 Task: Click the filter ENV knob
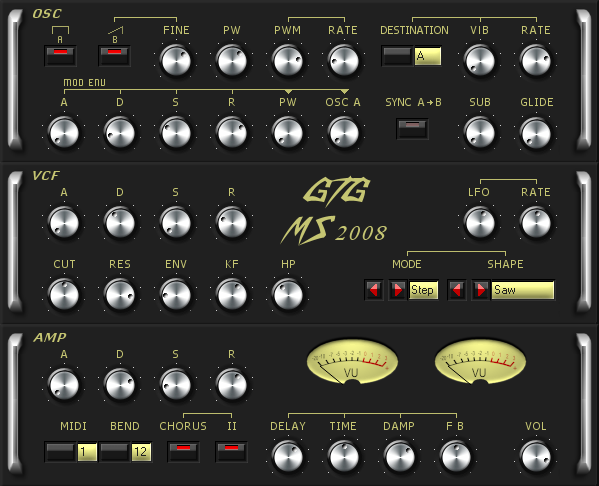tap(176, 295)
